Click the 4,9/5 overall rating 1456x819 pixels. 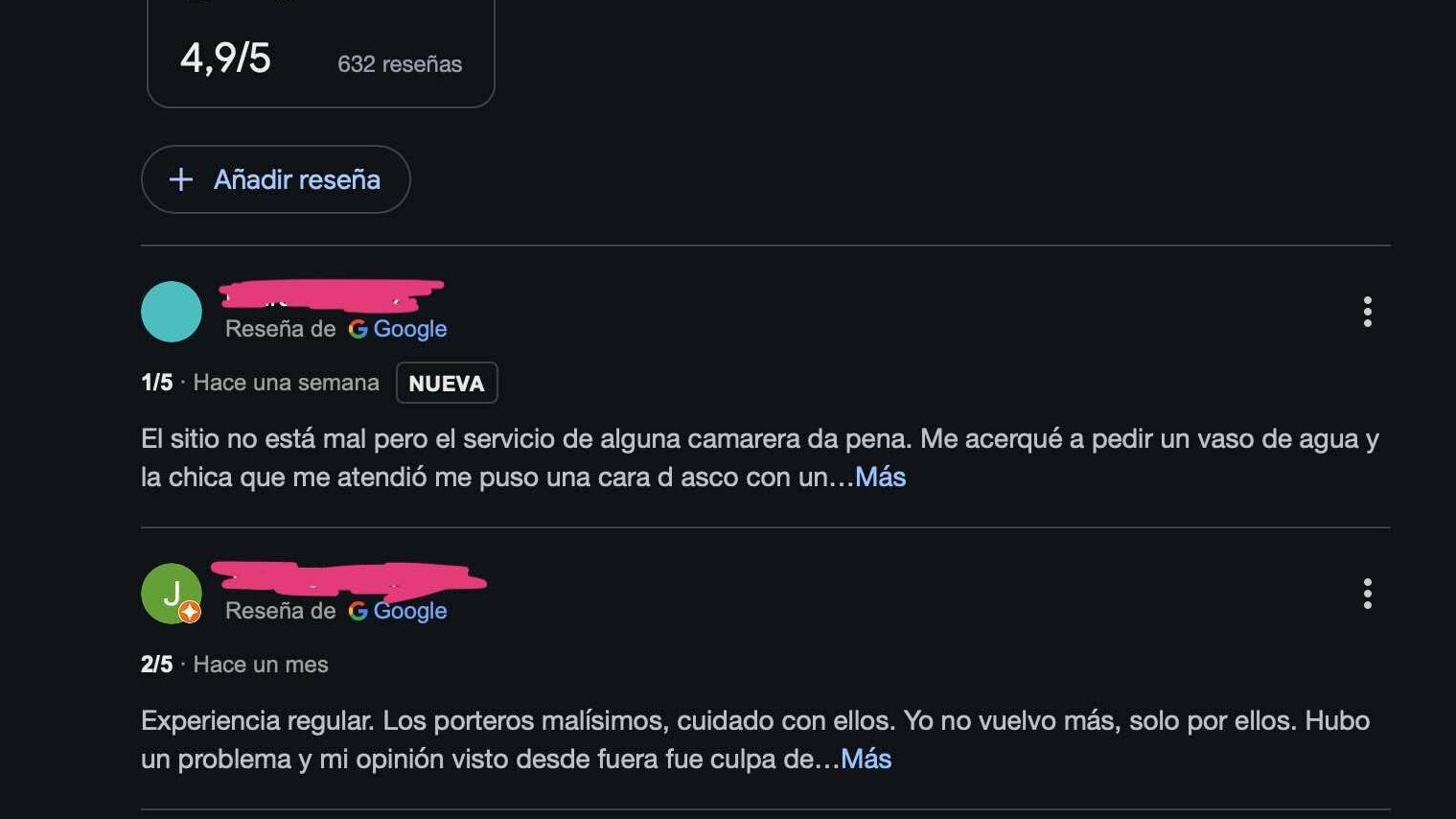click(225, 58)
